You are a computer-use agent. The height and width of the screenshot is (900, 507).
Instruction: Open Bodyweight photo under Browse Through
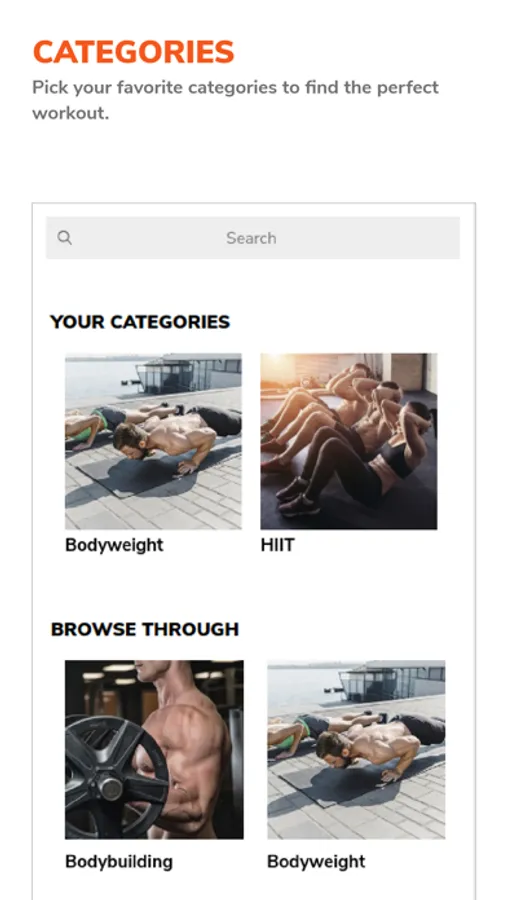click(x=356, y=749)
